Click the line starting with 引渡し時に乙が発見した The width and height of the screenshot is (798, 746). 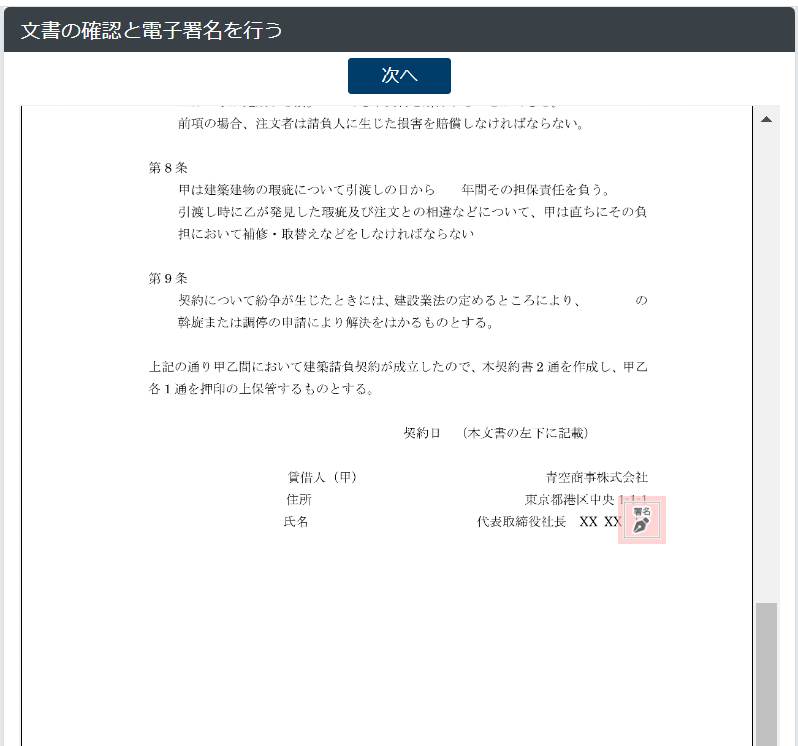[x=412, y=211]
